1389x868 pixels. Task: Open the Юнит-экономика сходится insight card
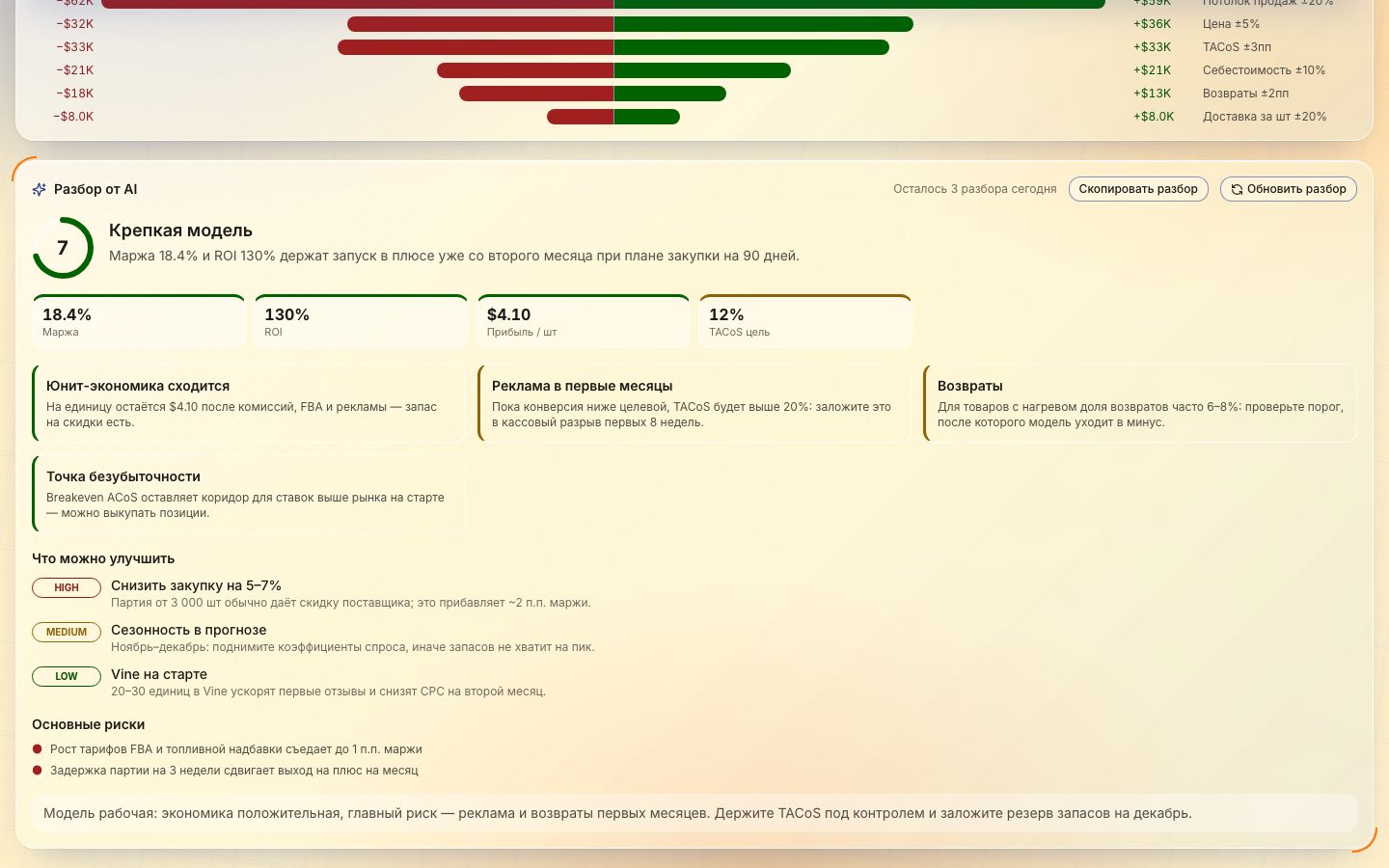(x=249, y=403)
